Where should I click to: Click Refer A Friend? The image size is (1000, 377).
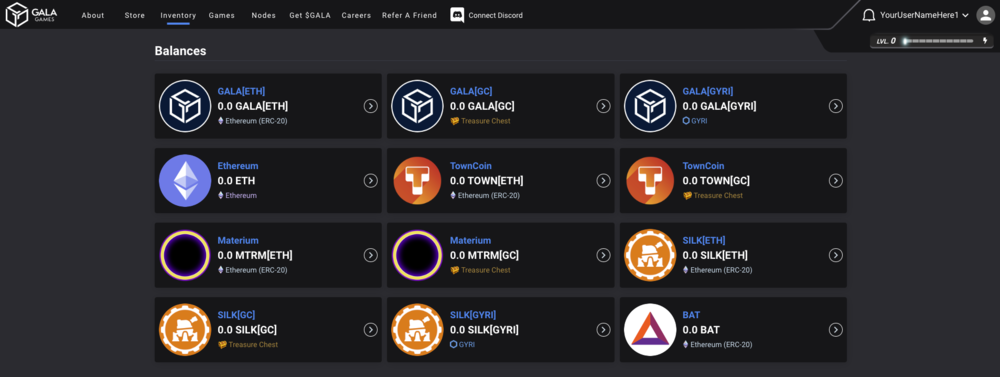(409, 15)
